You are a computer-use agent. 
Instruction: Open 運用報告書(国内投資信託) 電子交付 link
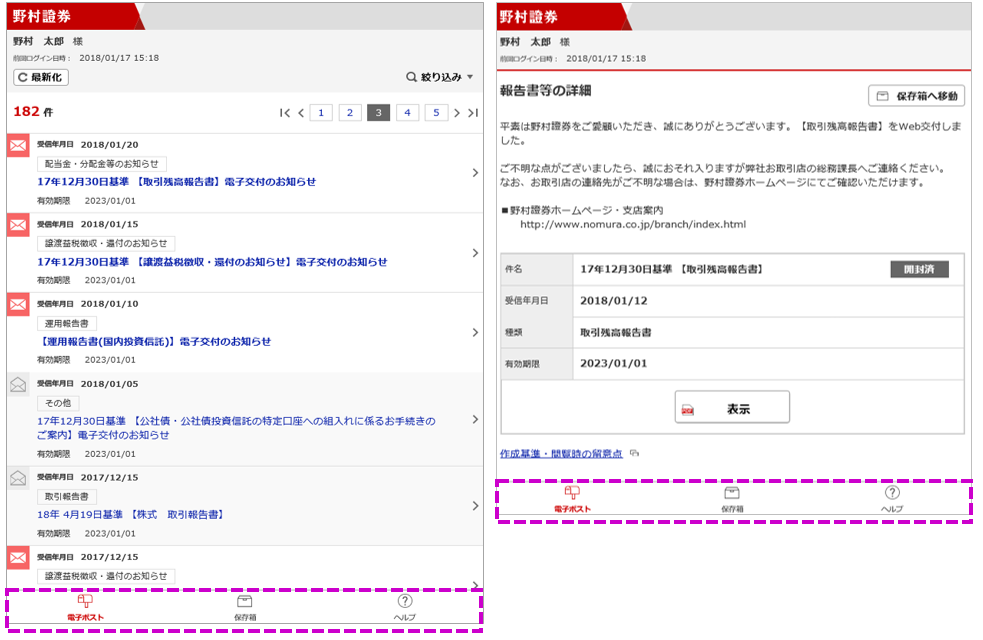pyautogui.click(x=154, y=342)
